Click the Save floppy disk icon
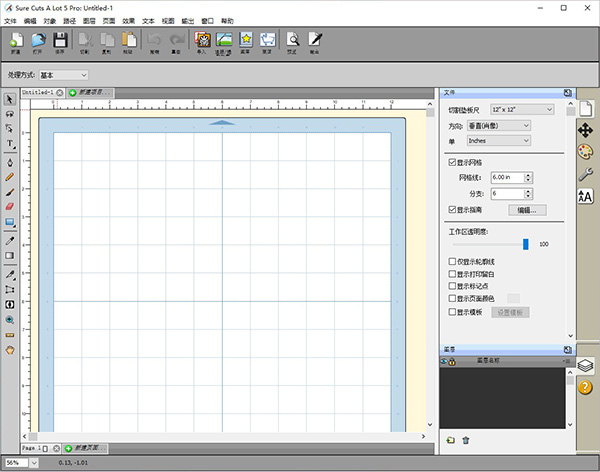Image resolution: width=600 pixels, height=472 pixels. pyautogui.click(x=60, y=40)
